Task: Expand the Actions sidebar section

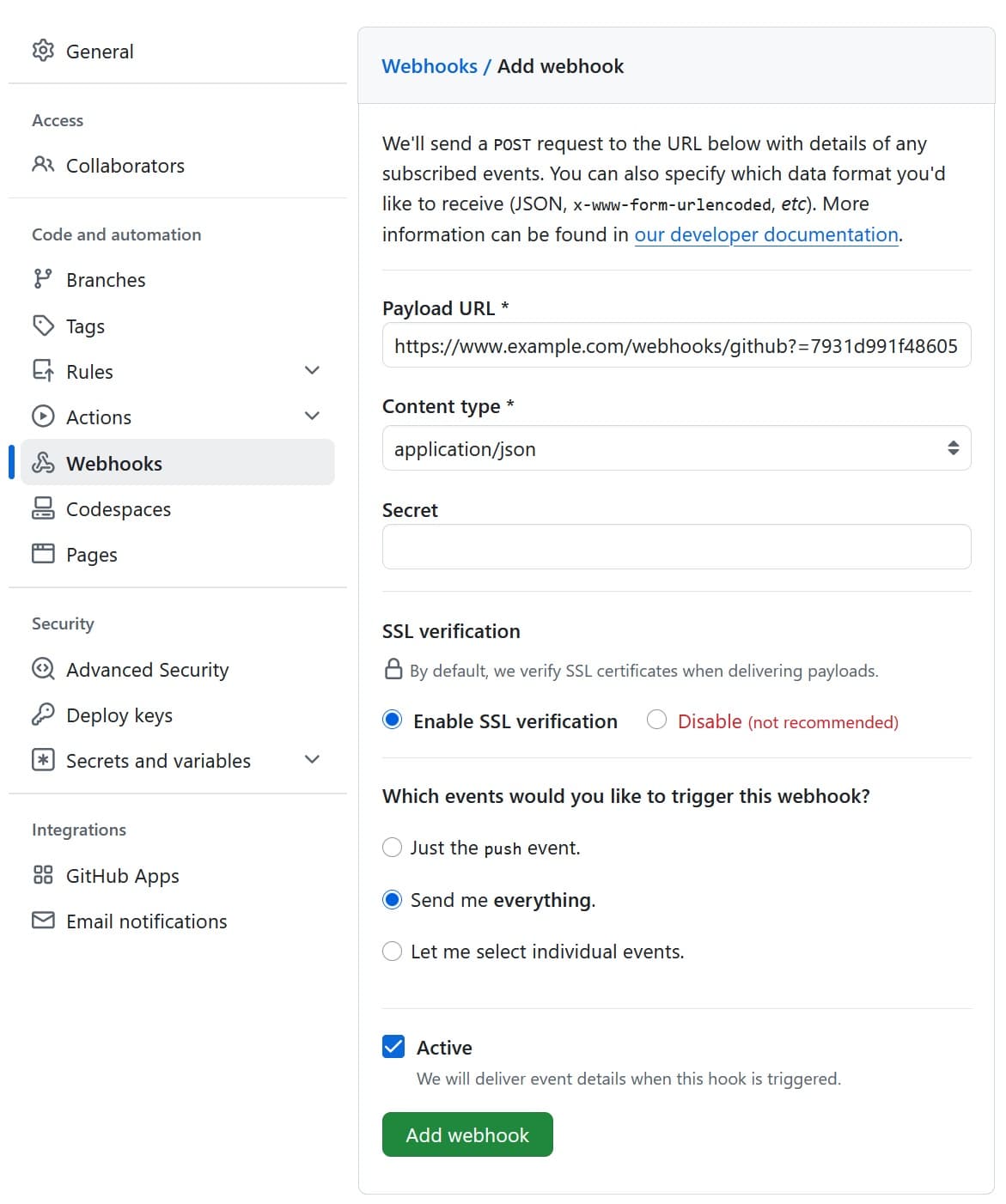Action: pyautogui.click(x=312, y=416)
